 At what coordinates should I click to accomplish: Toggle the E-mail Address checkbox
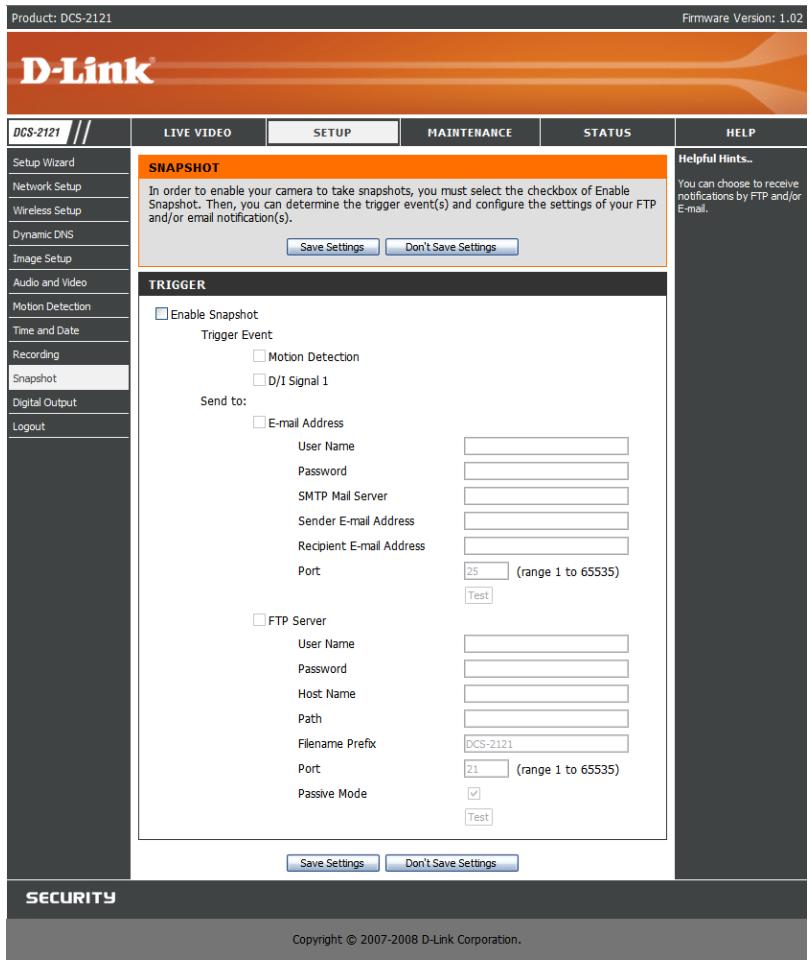259,422
